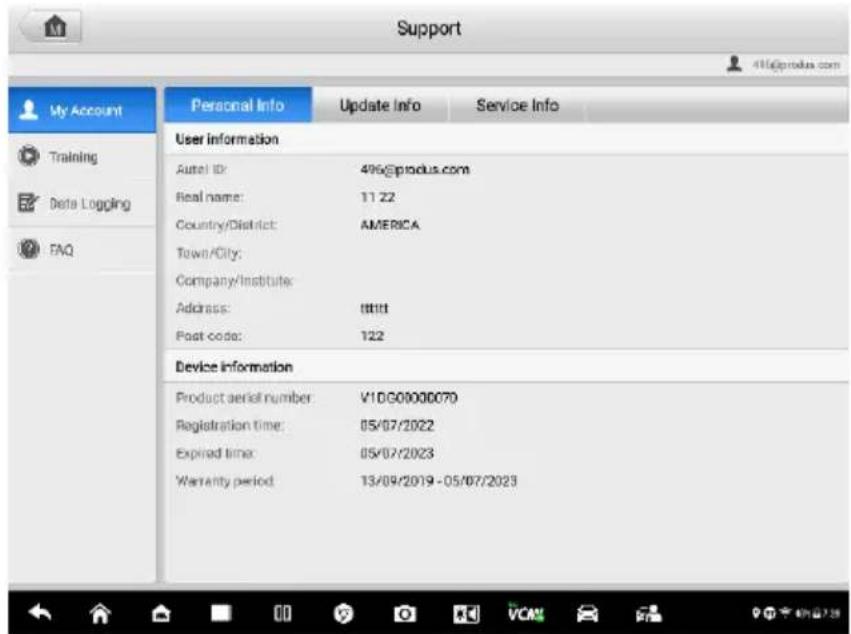Click the Address value
Image resolution: width=851 pixels, height=634 pixels.
click(x=374, y=308)
